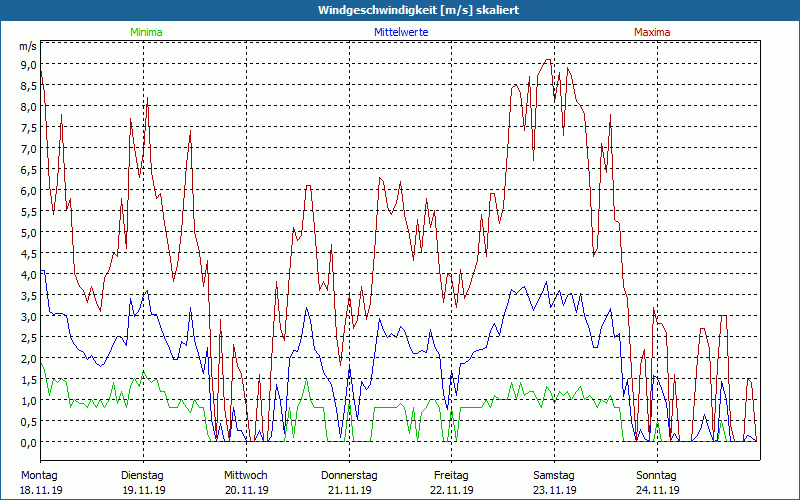Screen dimensions: 800x500
Task: Click the date 19.11.19
Action: point(144,490)
